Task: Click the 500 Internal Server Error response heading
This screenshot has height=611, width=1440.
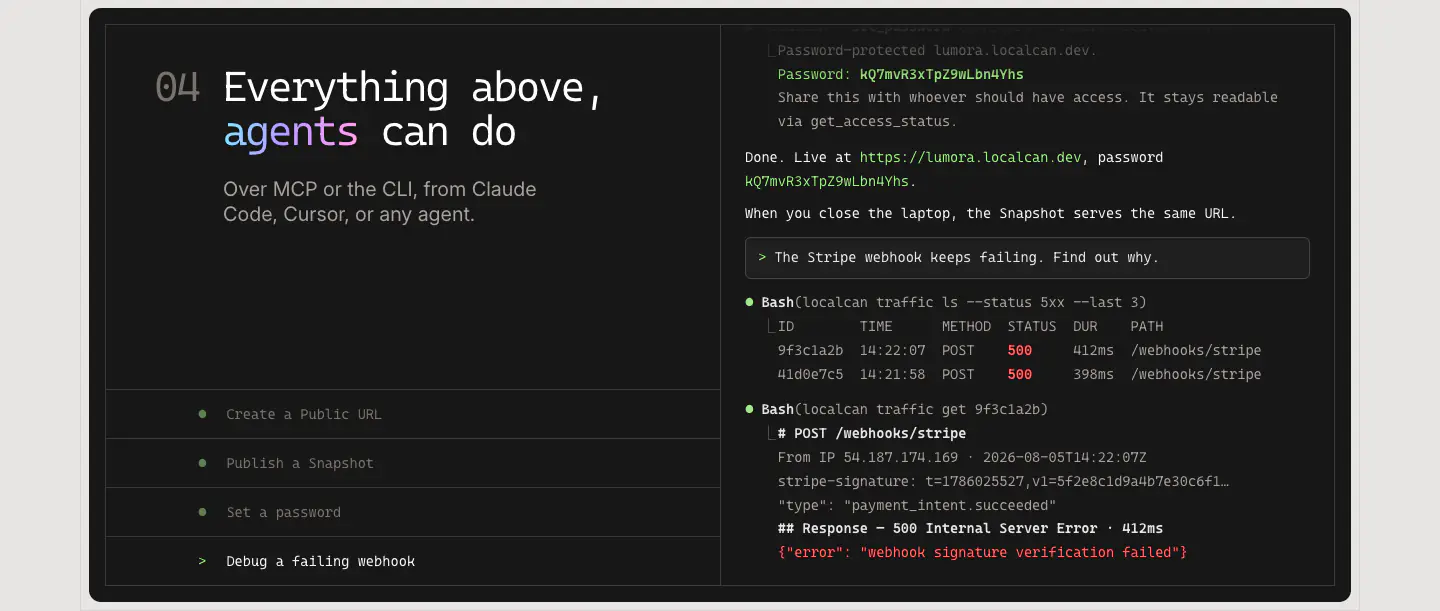Action: pos(970,529)
